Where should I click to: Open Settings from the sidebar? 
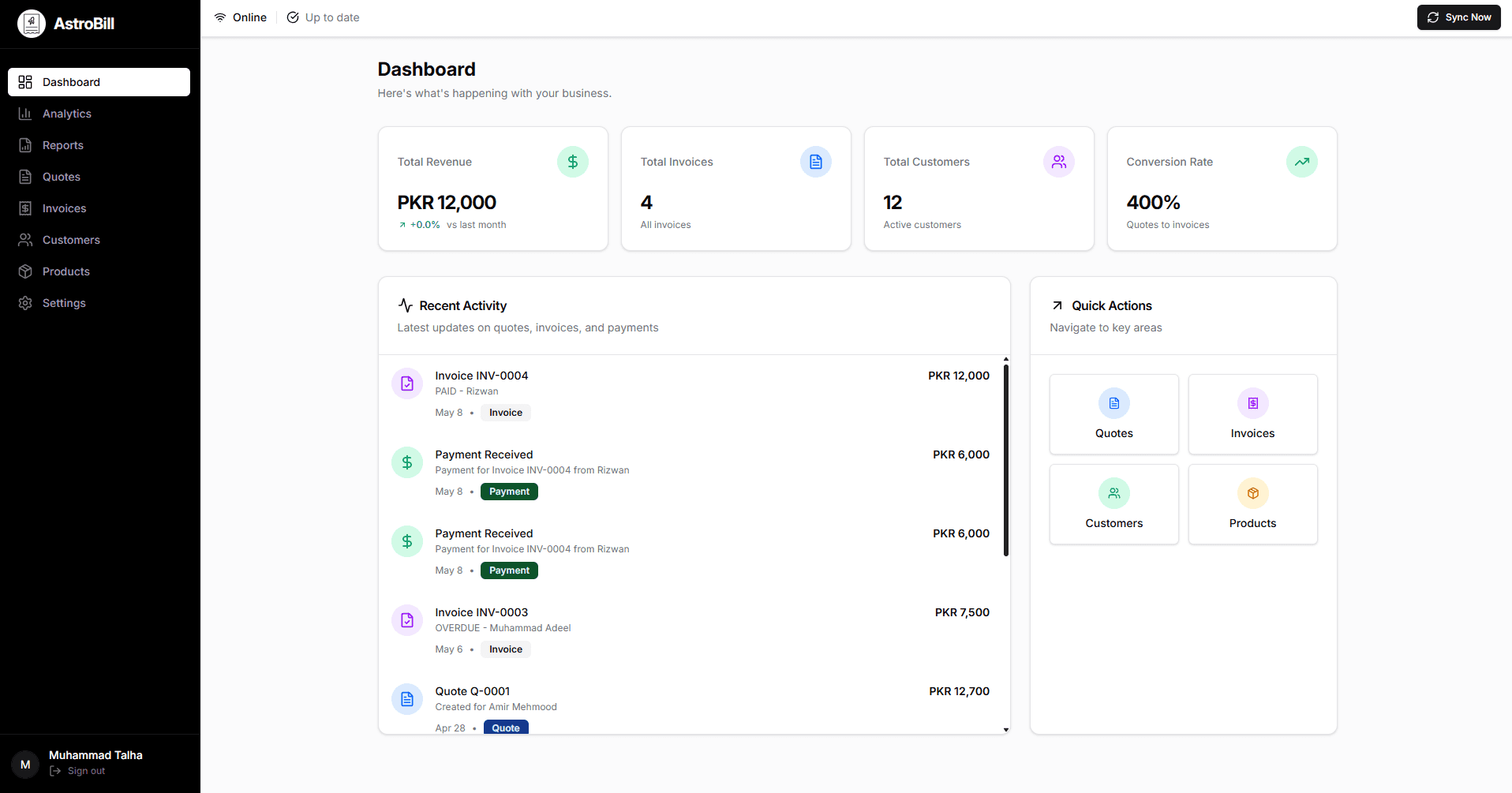(x=99, y=303)
